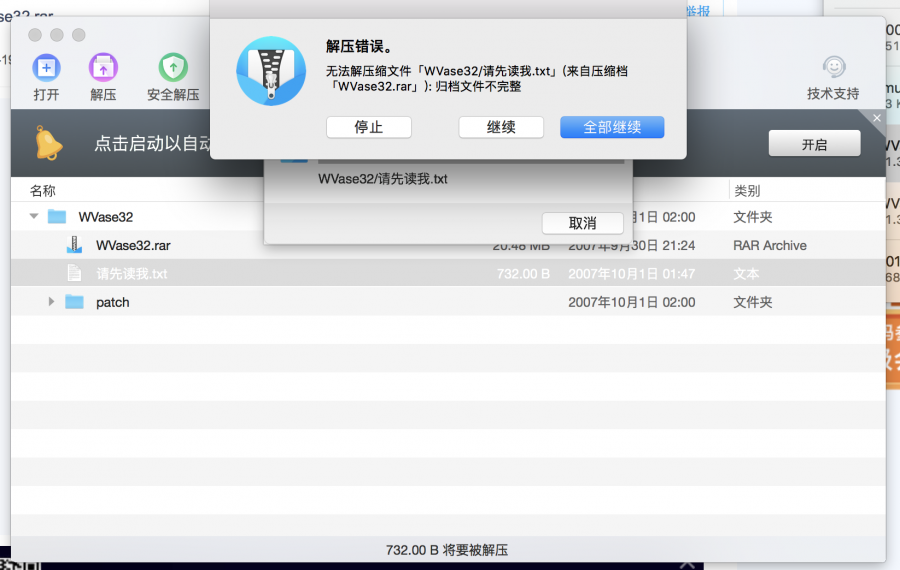Select the WVase32 folder row name
The image size is (900, 570).
[x=106, y=217]
